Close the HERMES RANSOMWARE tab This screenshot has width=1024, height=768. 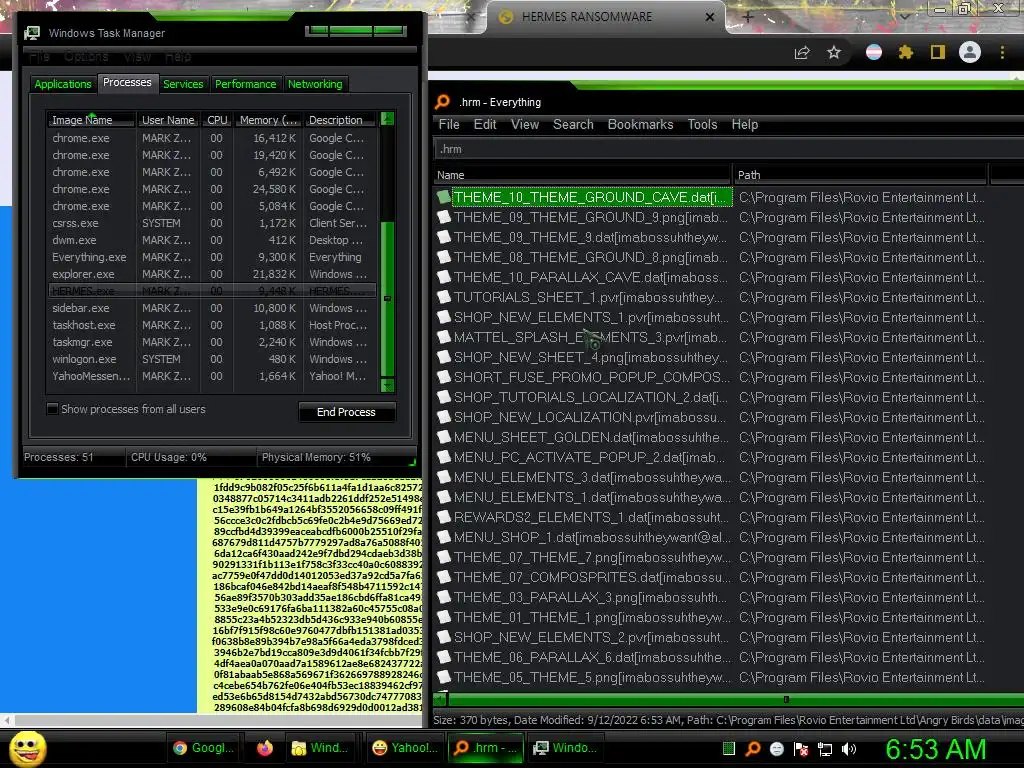coord(710,17)
